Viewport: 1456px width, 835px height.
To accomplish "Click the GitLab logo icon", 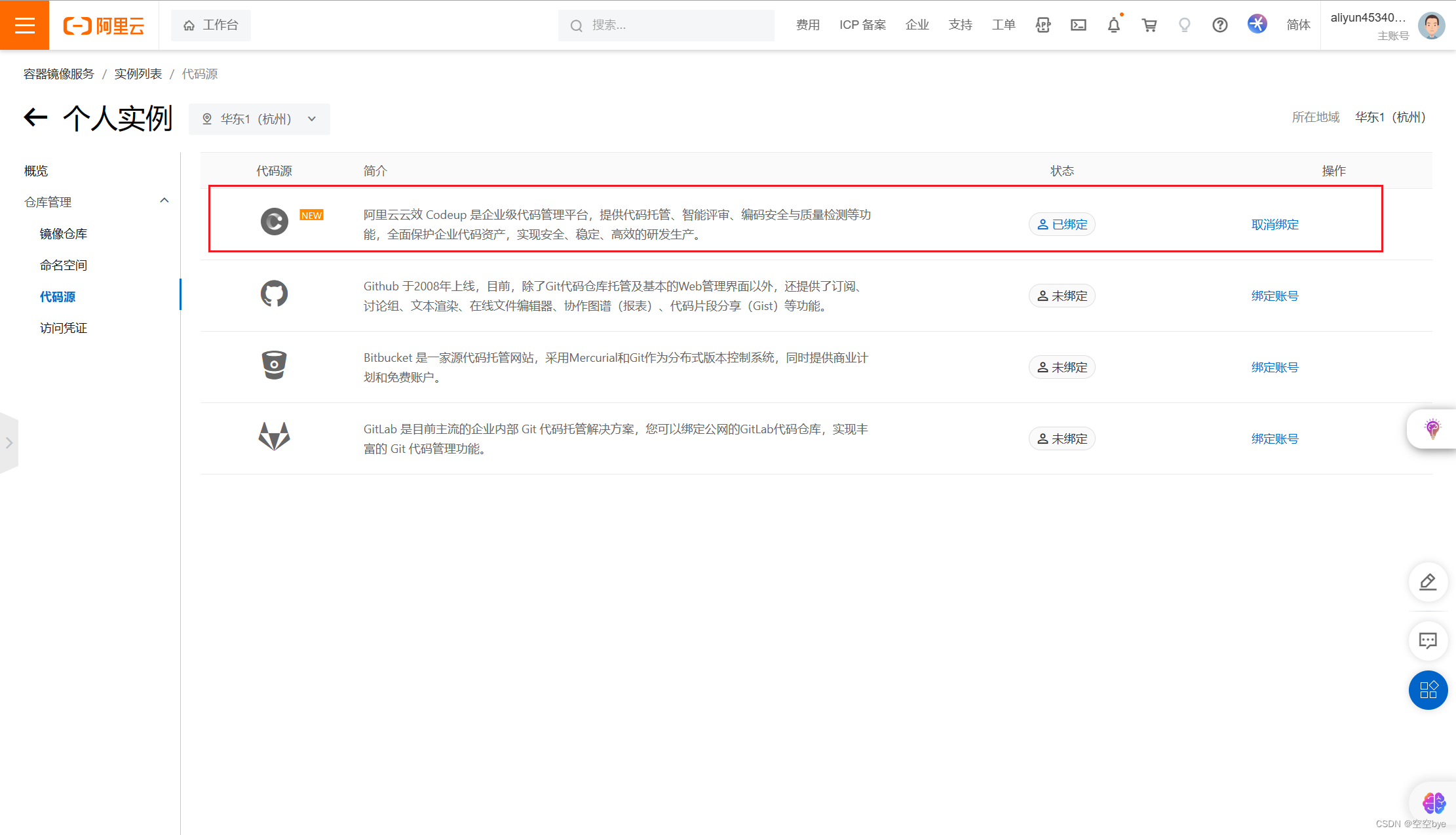I will [275, 437].
